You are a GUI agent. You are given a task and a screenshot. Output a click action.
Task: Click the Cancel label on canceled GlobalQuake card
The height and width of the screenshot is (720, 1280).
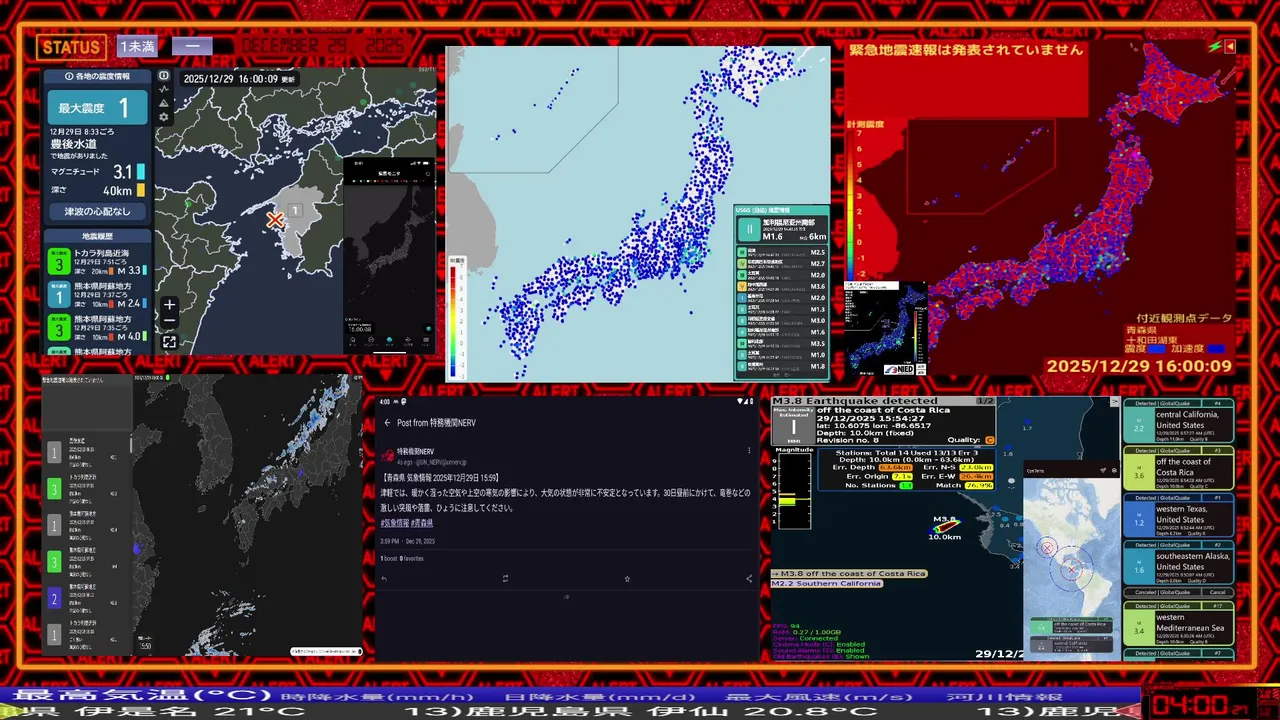(1218, 592)
